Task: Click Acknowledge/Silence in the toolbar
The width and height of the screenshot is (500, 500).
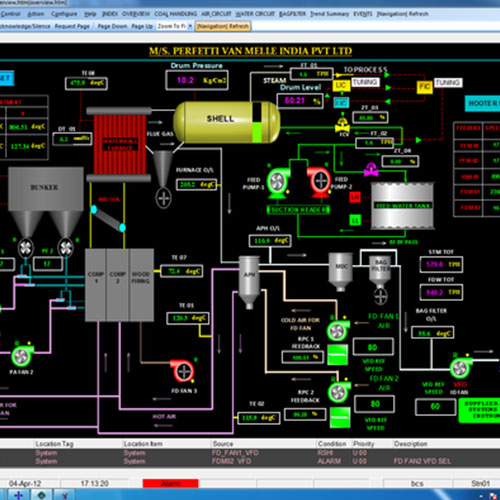Action: pos(25,26)
